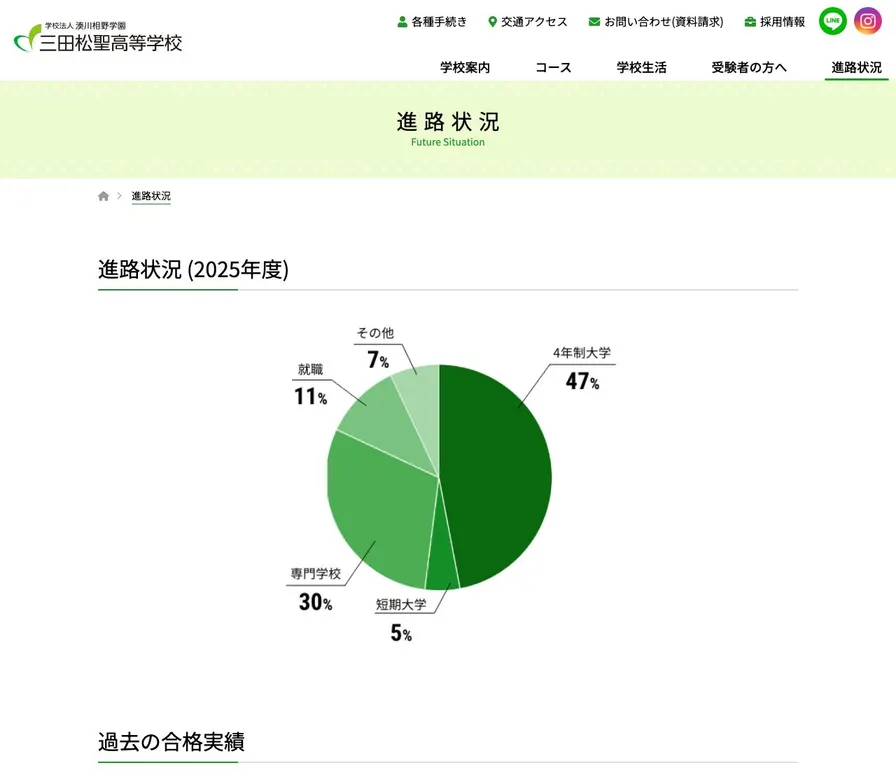The width and height of the screenshot is (896, 770).
Task: Click the 交通アクセス link
Action: click(534, 22)
